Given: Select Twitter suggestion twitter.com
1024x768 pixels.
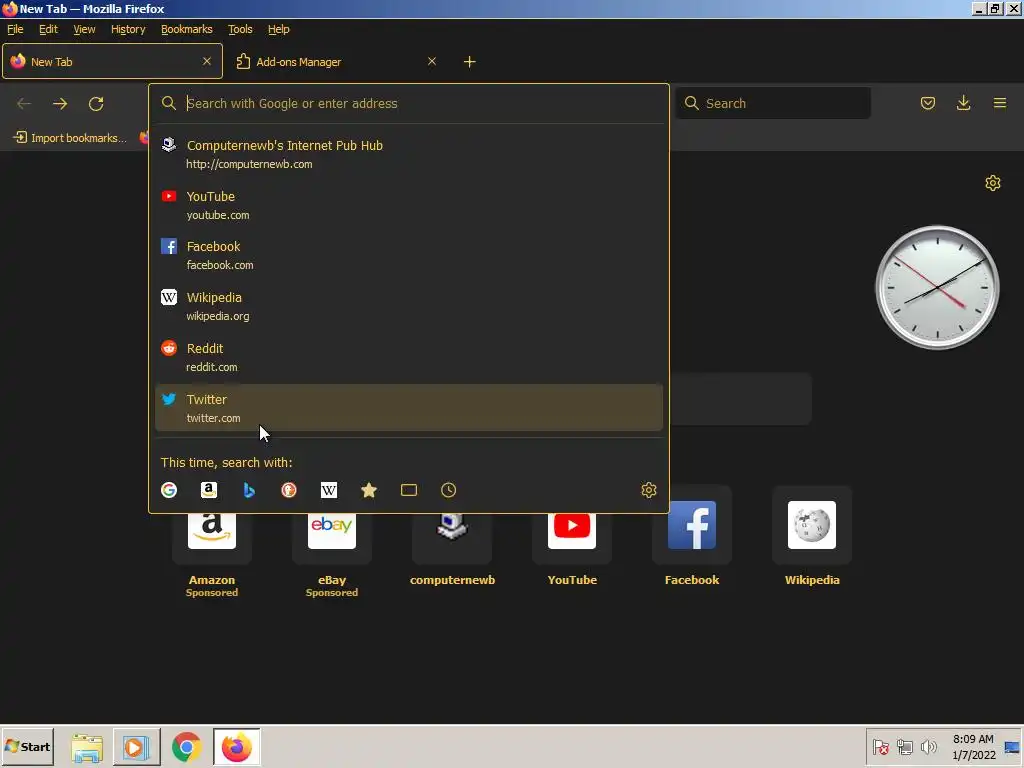Looking at the screenshot, I should (x=409, y=408).
